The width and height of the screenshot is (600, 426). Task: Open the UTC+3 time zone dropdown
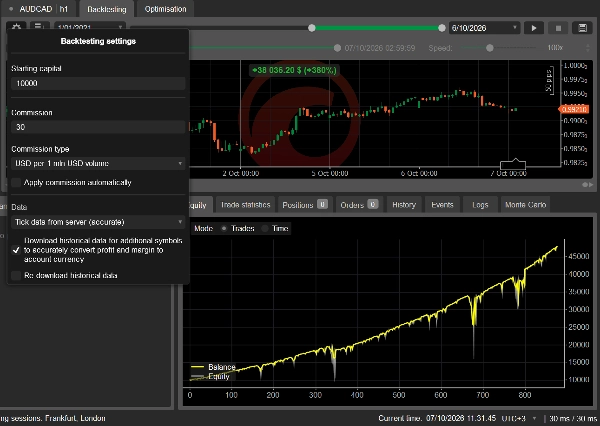coord(519,418)
